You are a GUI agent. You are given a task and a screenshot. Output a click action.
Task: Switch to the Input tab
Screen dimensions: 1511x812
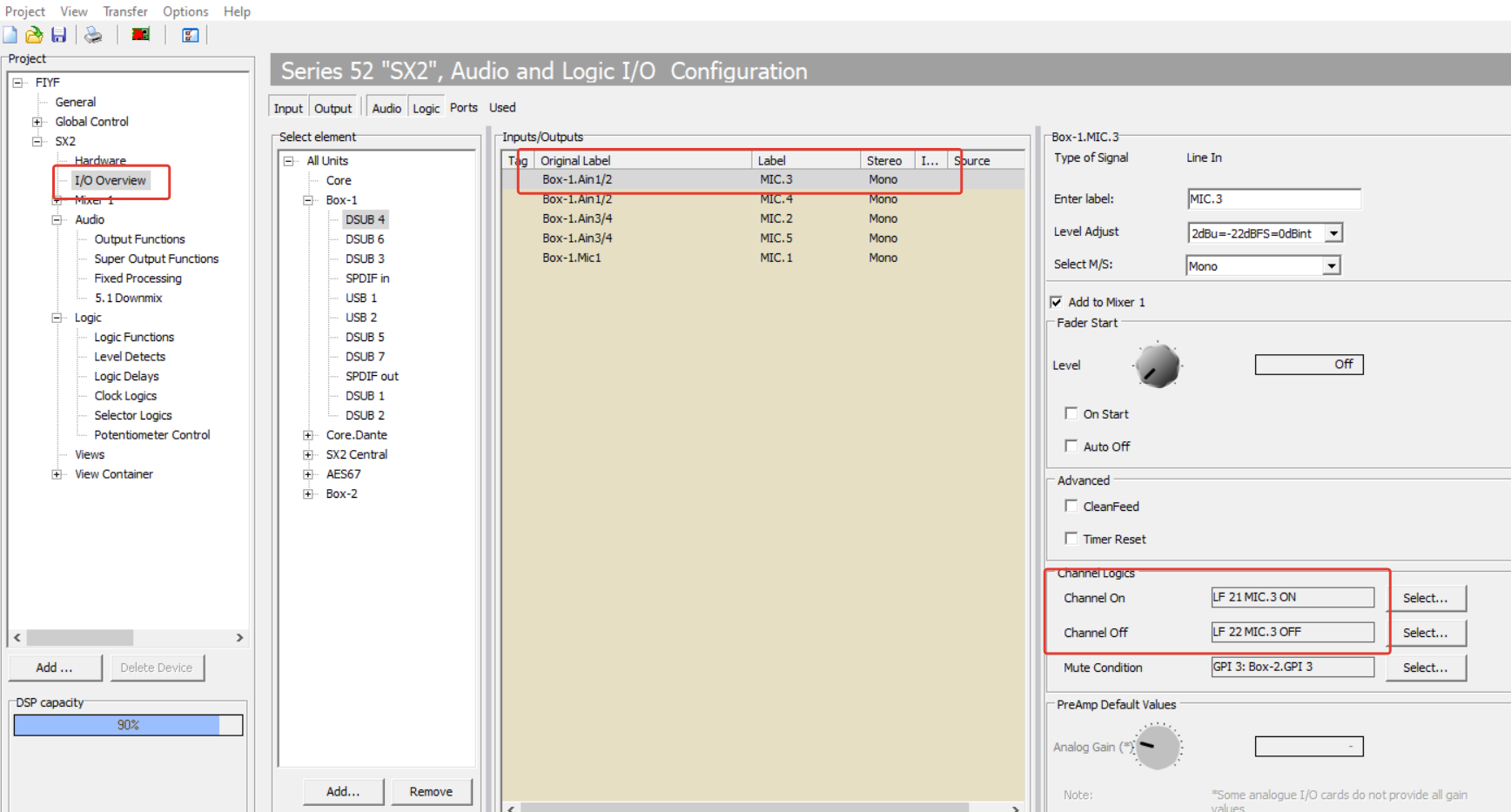[288, 108]
